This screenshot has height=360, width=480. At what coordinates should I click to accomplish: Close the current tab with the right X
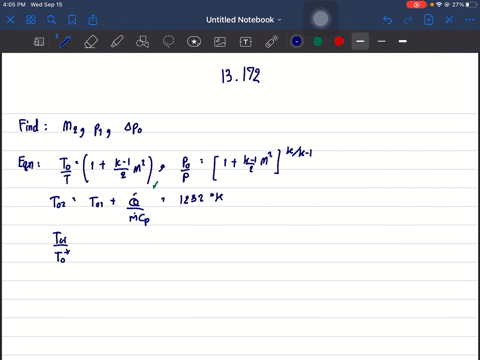(449, 20)
